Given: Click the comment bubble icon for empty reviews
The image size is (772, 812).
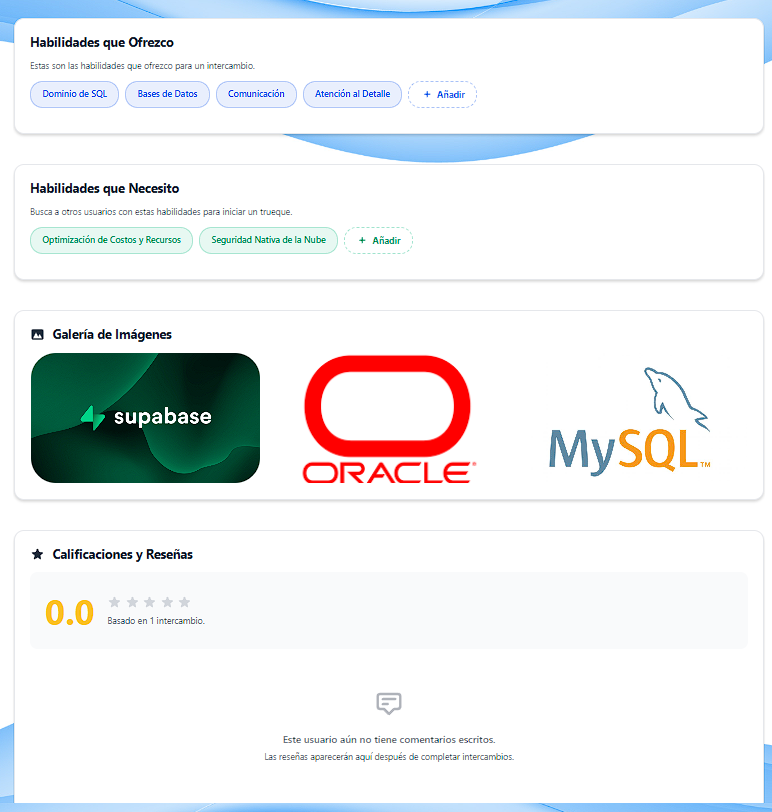Looking at the screenshot, I should tap(389, 703).
